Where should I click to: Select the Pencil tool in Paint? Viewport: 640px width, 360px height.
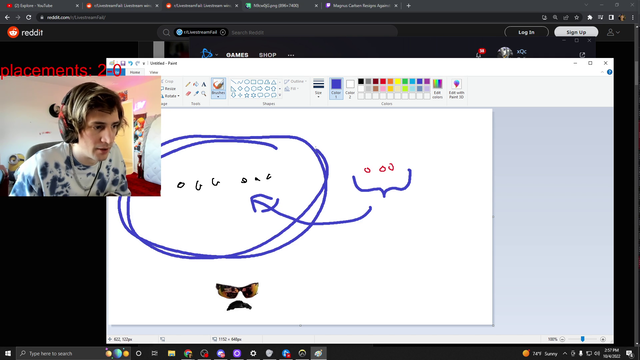(x=188, y=84)
